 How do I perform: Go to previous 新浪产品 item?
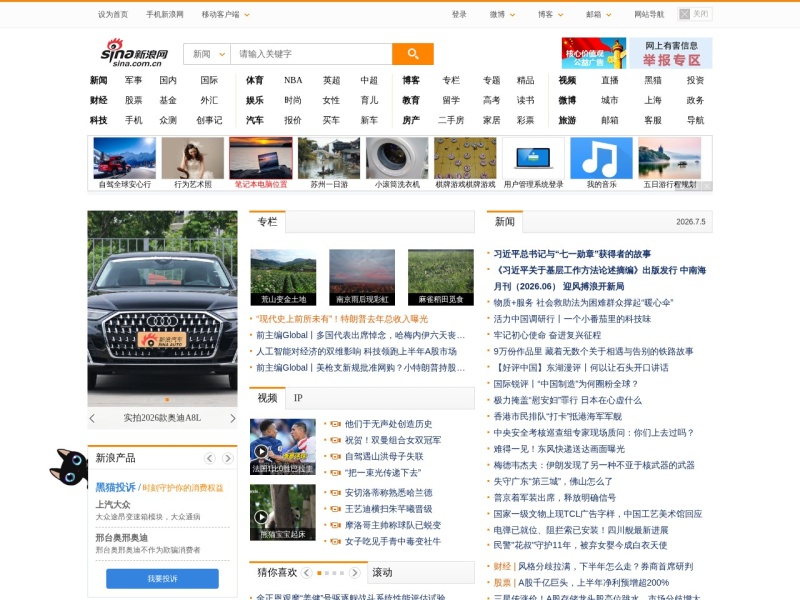coord(210,459)
